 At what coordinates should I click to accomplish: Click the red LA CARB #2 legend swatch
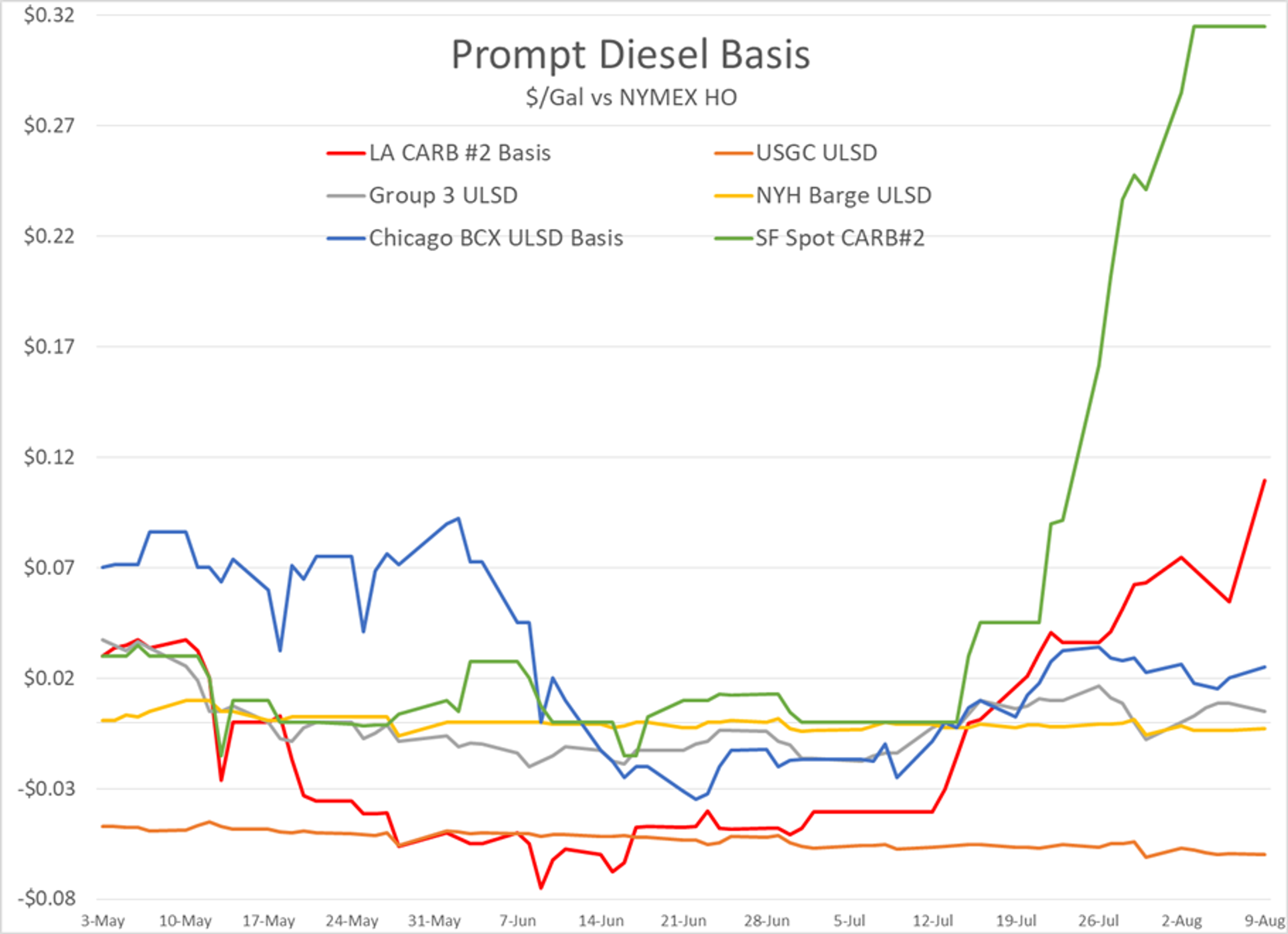pos(346,153)
